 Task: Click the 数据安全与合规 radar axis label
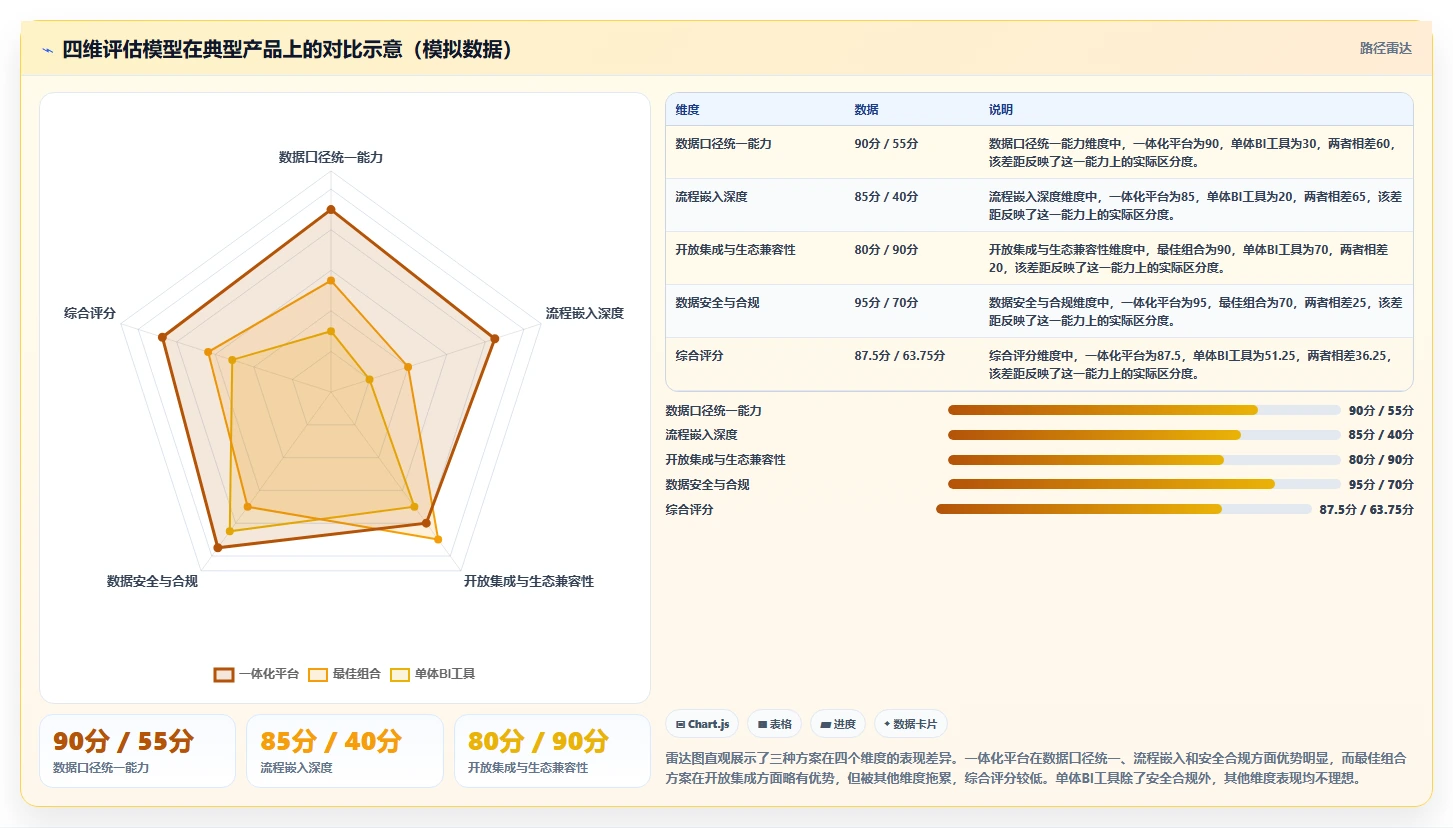point(152,582)
